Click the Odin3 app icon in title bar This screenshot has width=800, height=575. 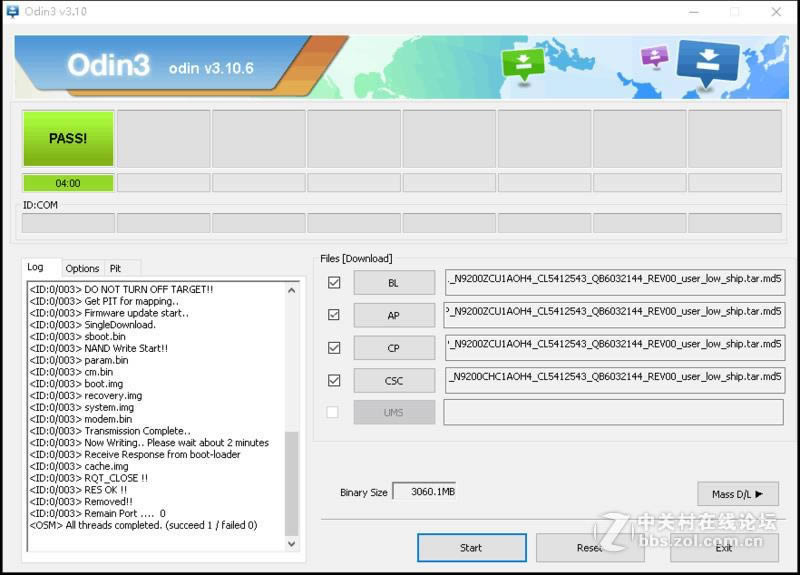coord(11,11)
